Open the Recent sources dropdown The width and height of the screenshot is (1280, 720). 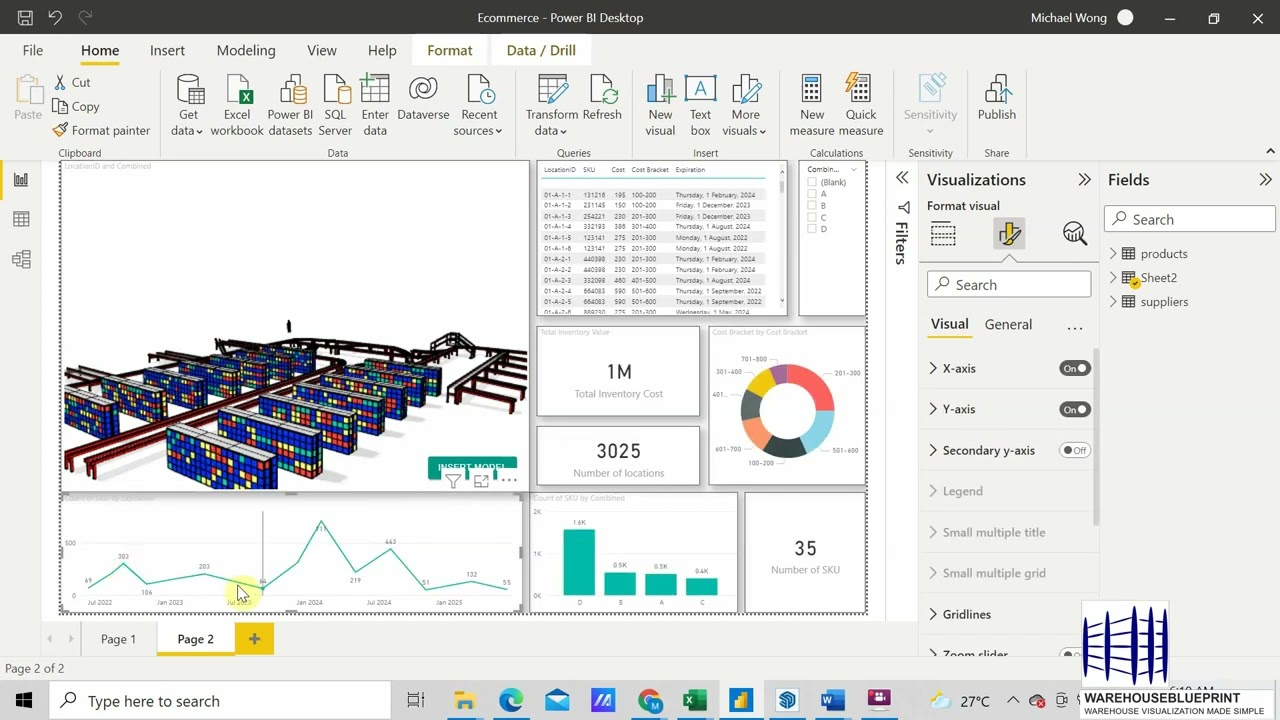(x=477, y=106)
